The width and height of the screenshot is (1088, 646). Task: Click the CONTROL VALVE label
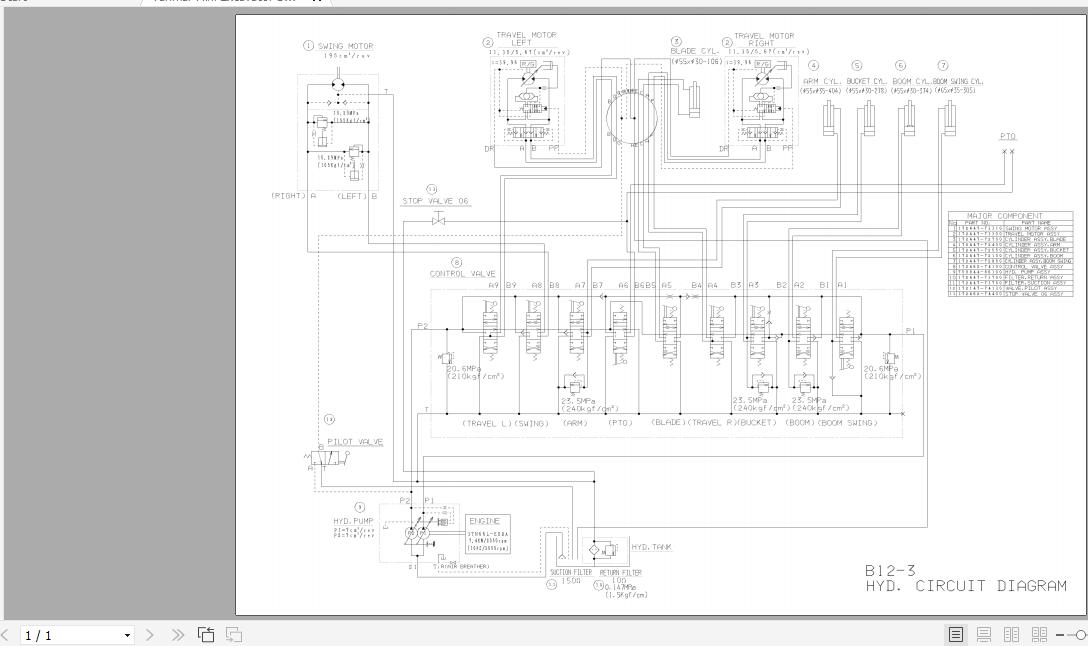click(462, 273)
